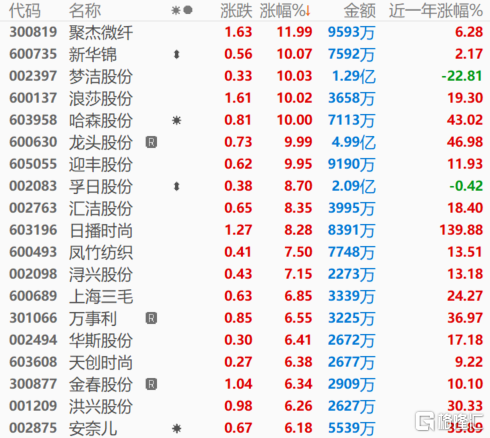Click the R badge beside 金春股份
Viewport: 490px width, 438px height.
(151, 384)
